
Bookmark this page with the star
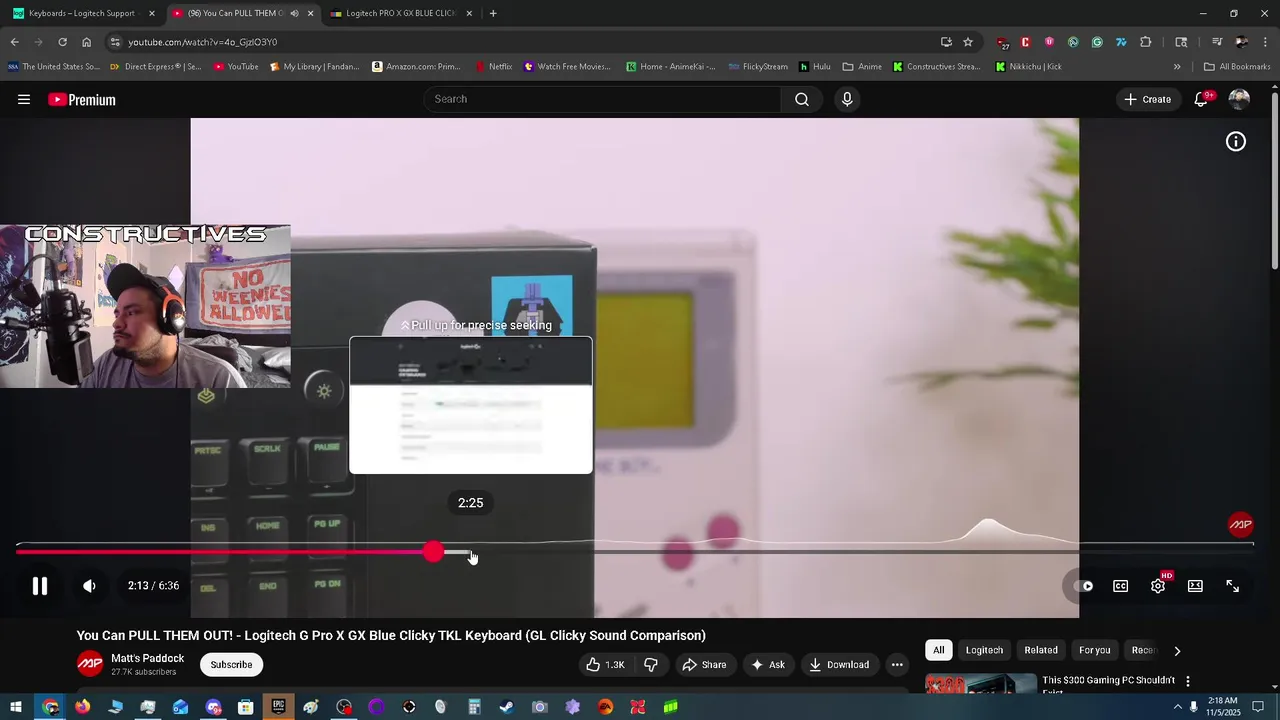(968, 42)
